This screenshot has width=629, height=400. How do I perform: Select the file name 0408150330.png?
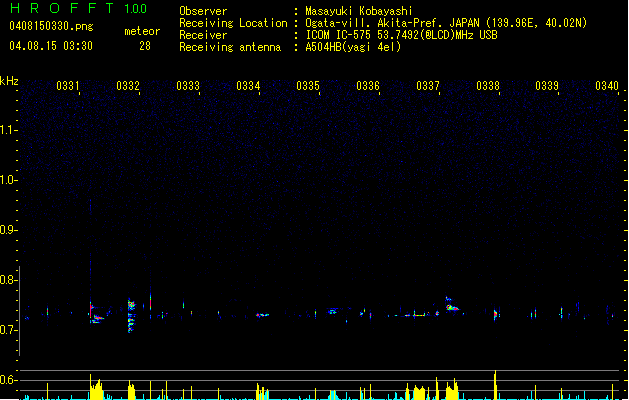[51, 26]
